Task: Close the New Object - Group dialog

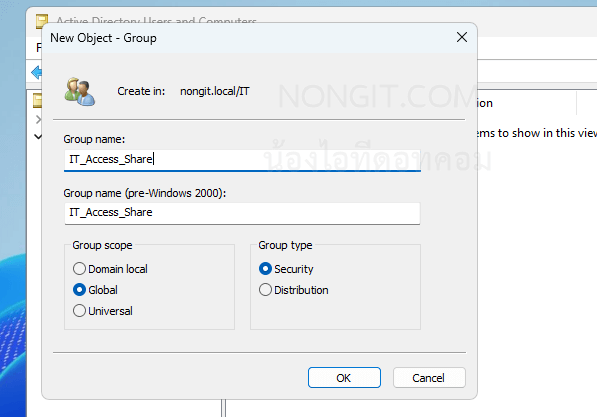Action: click(x=462, y=37)
